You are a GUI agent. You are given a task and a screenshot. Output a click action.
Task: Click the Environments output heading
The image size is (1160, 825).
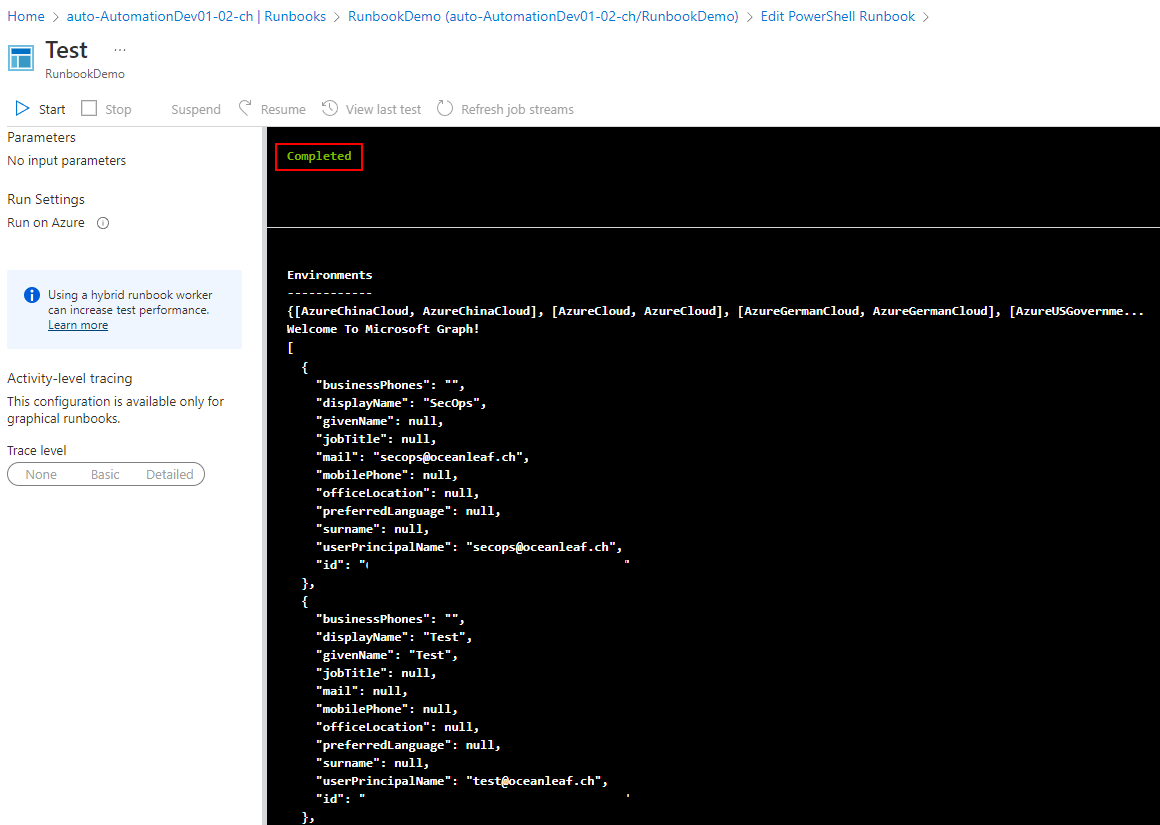point(330,275)
